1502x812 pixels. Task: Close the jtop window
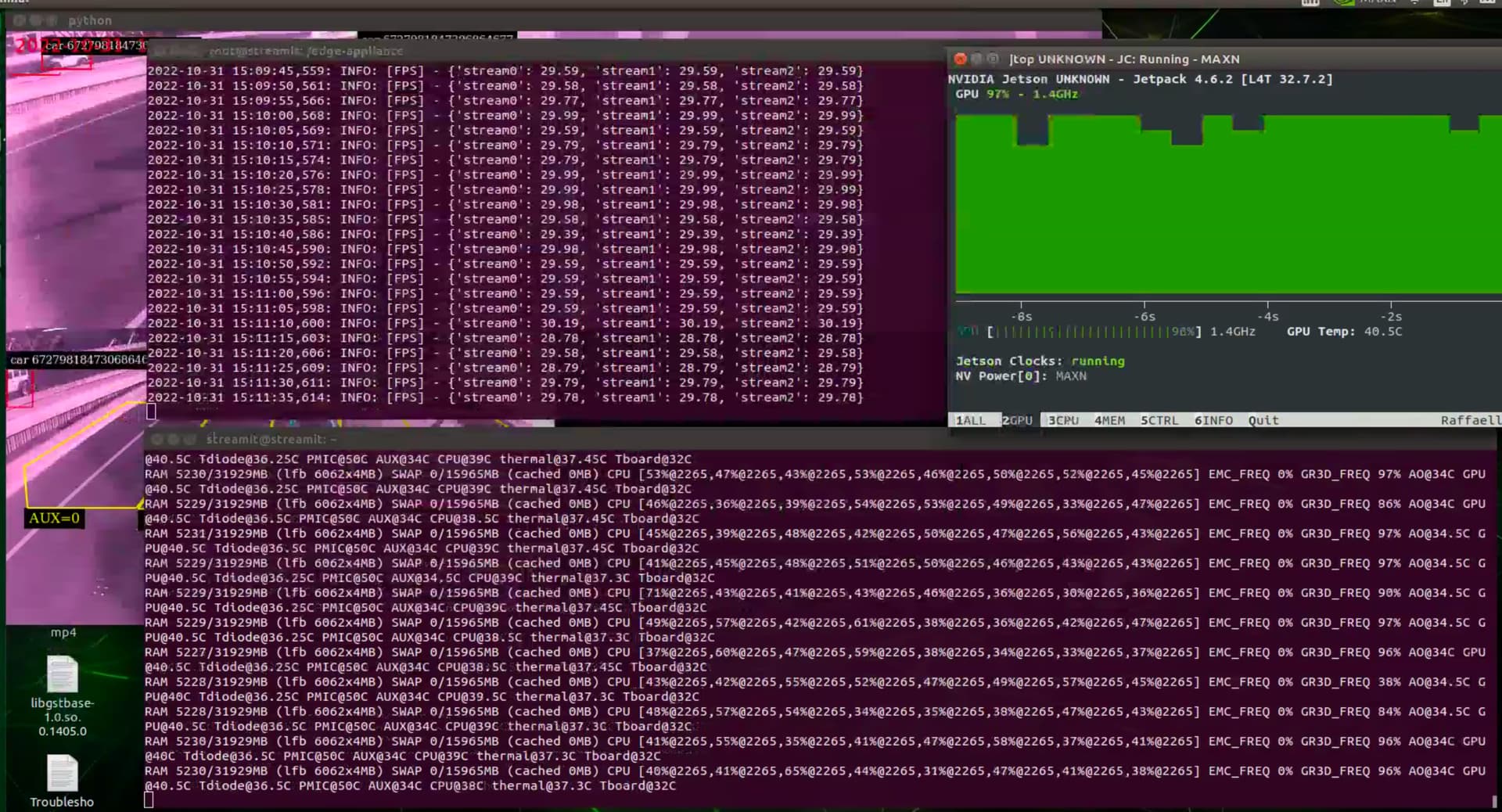960,59
